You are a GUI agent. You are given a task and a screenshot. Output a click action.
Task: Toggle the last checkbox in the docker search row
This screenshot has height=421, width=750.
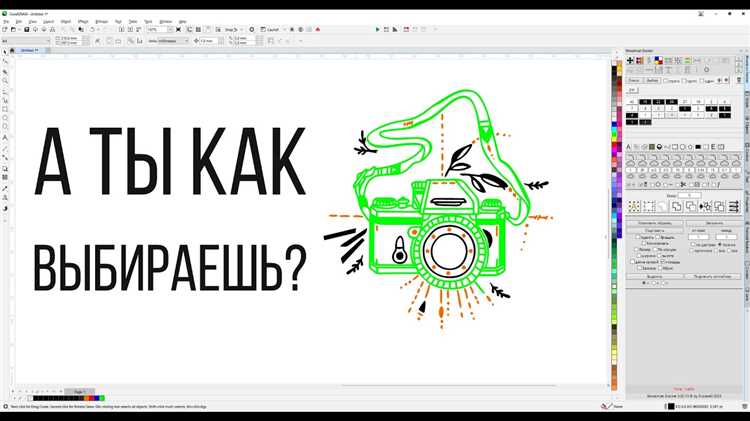[x=702, y=80]
